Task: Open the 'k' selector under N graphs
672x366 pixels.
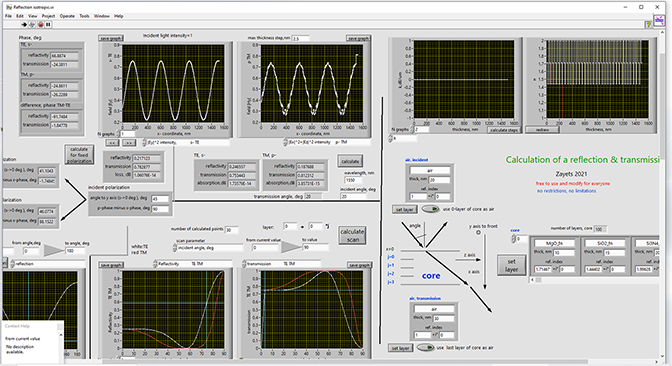Action: tap(402, 138)
